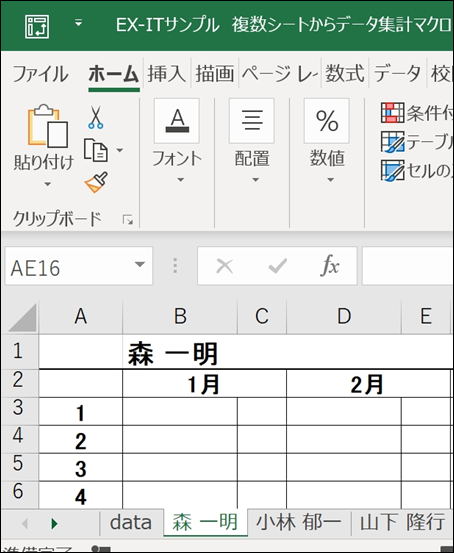Click テーブルとして書式設定 icon
The width and height of the screenshot is (454, 553).
[x=393, y=142]
